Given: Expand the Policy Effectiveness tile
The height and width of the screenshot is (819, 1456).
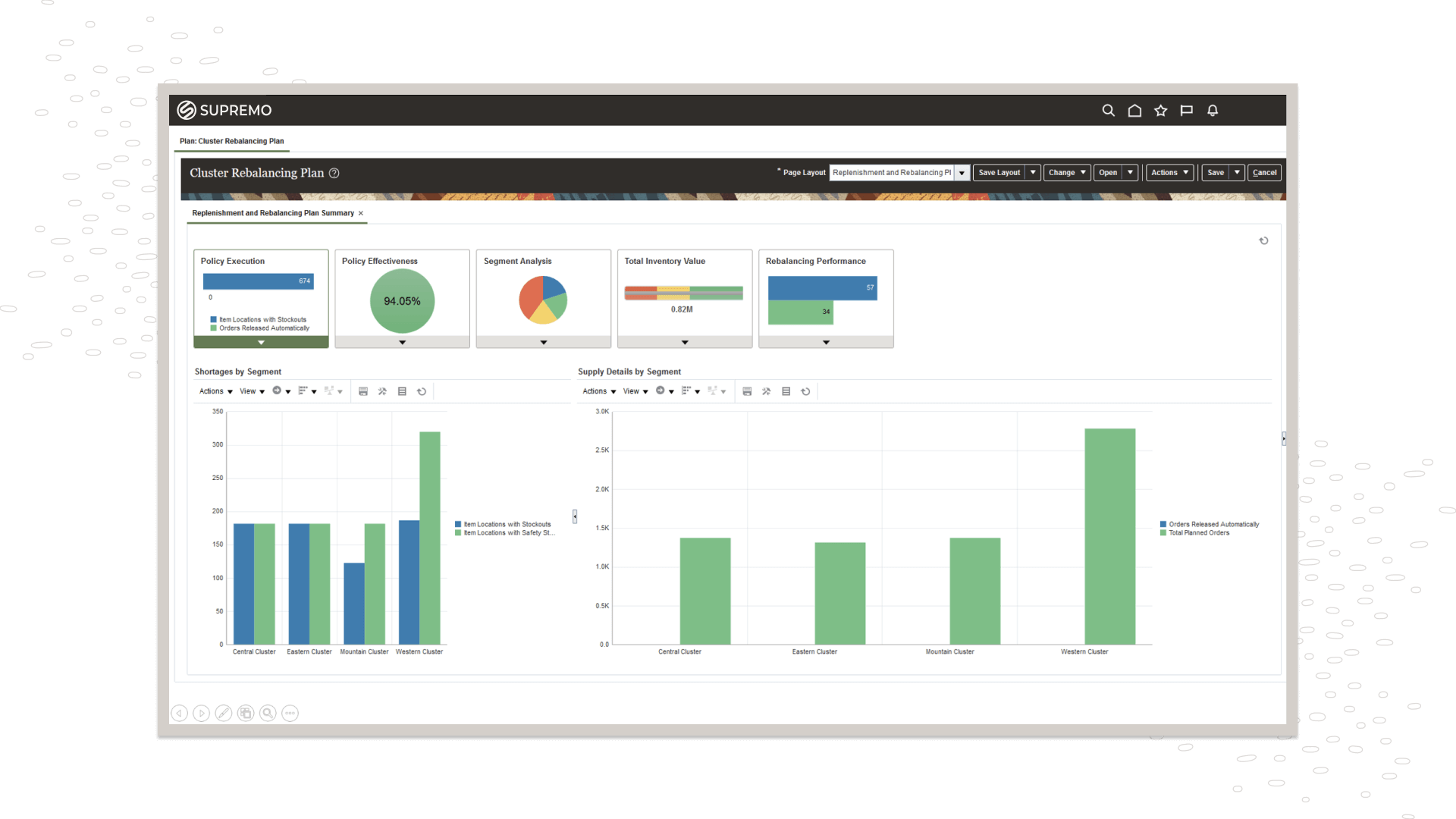Looking at the screenshot, I should pyautogui.click(x=402, y=342).
